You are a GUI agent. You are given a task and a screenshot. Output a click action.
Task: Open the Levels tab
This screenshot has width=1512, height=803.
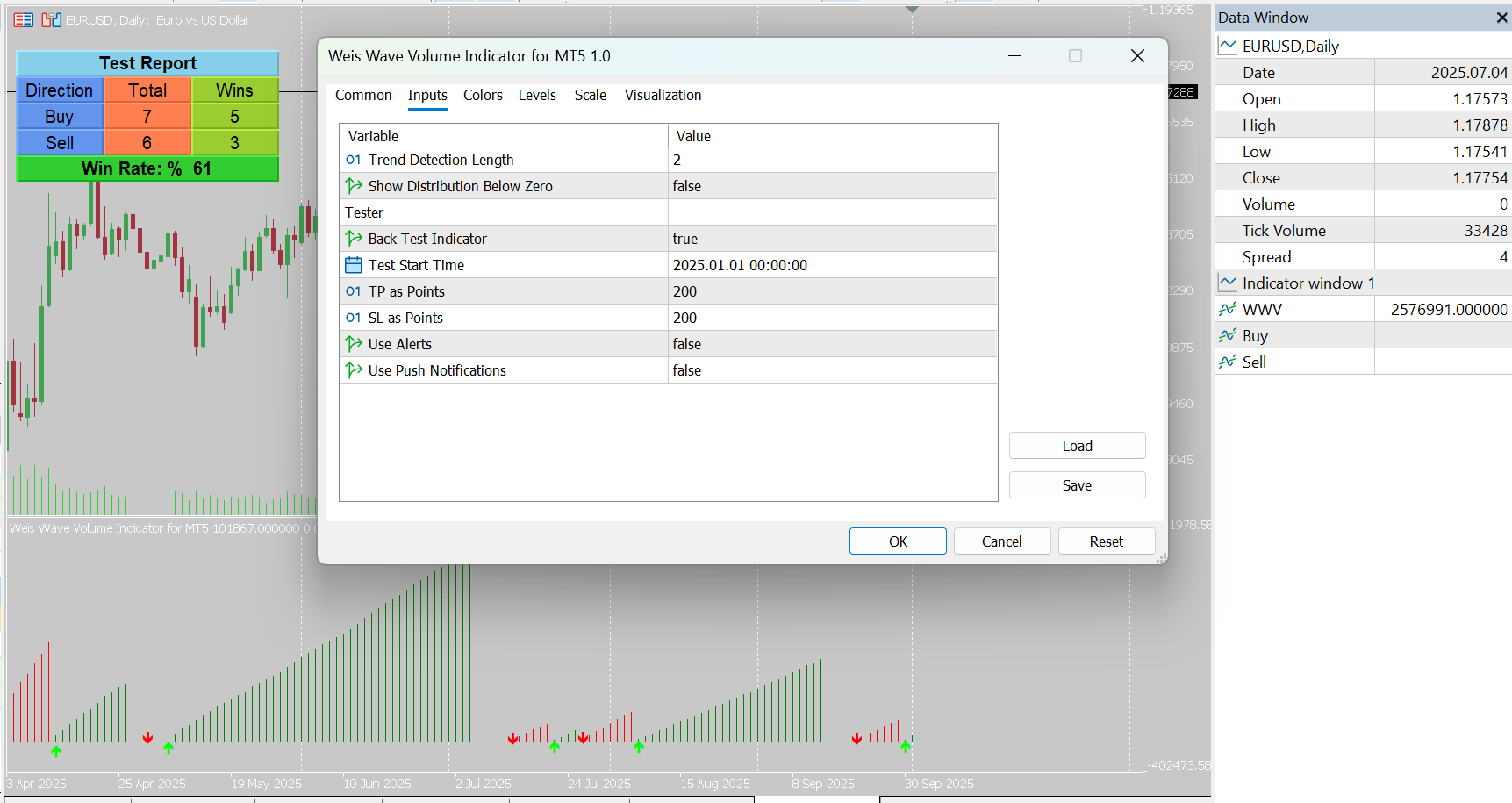coord(537,95)
